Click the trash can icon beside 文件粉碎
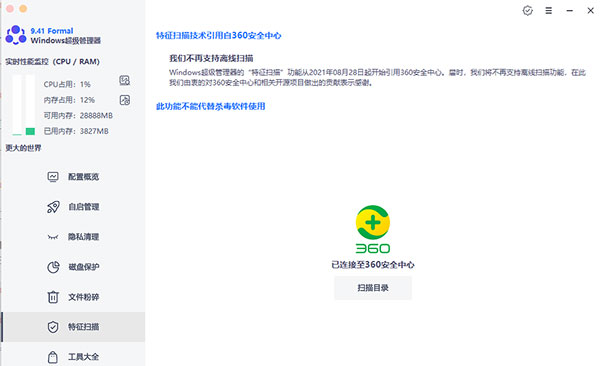Viewport: 600px width, 366px height. [53, 297]
